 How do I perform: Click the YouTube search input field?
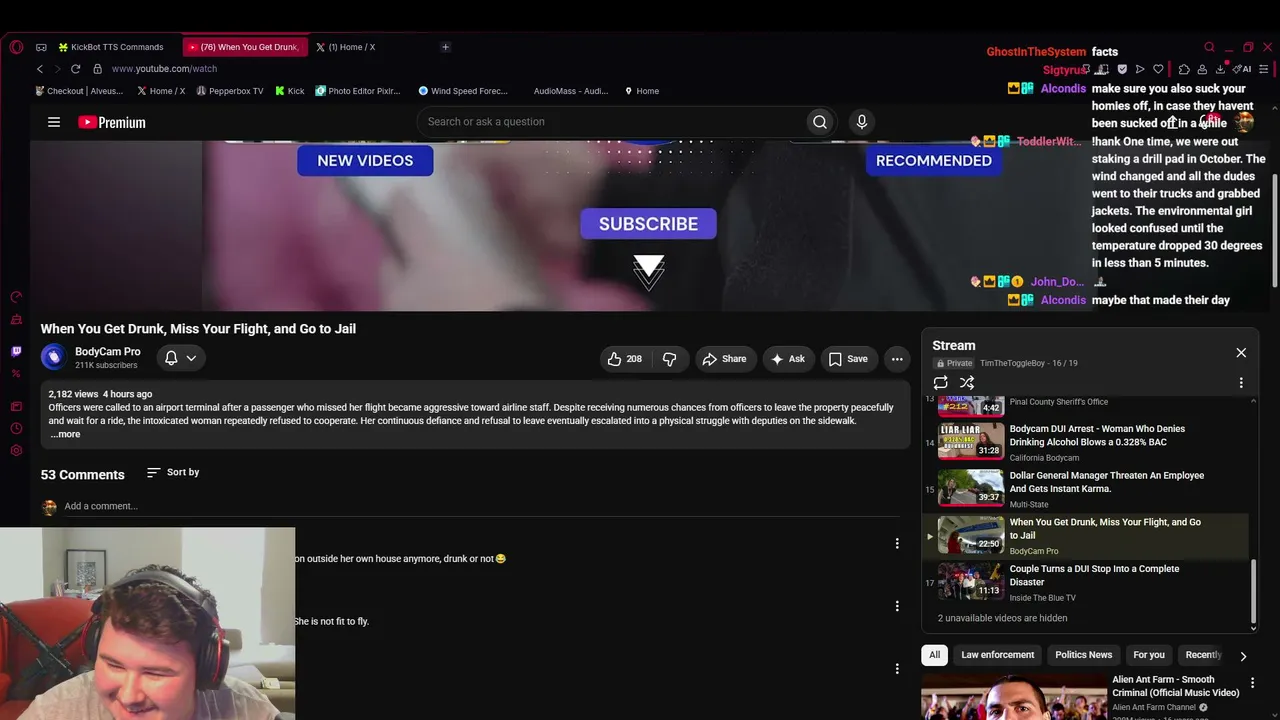pos(611,122)
